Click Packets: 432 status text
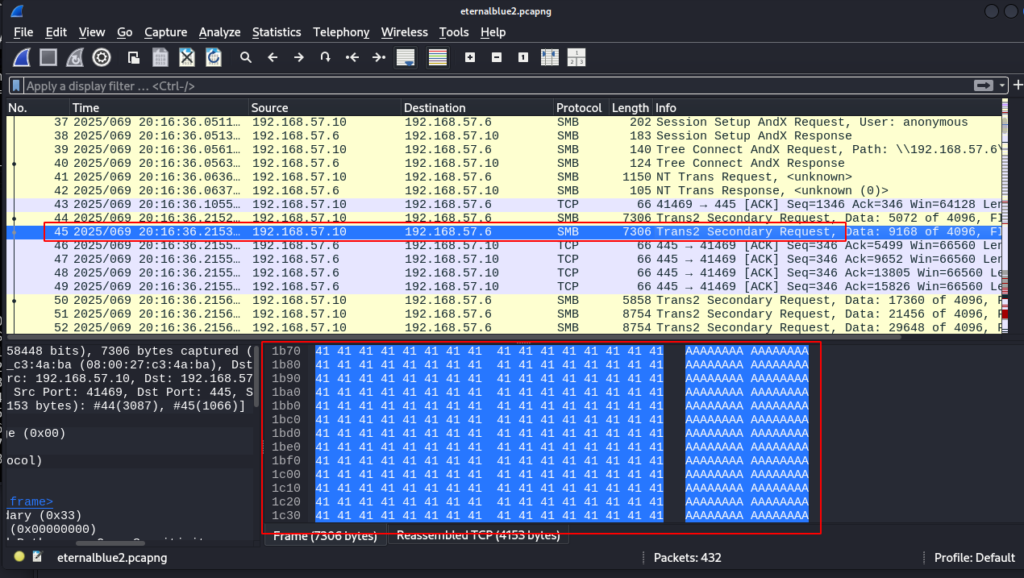Image resolution: width=1024 pixels, height=578 pixels. pos(687,558)
